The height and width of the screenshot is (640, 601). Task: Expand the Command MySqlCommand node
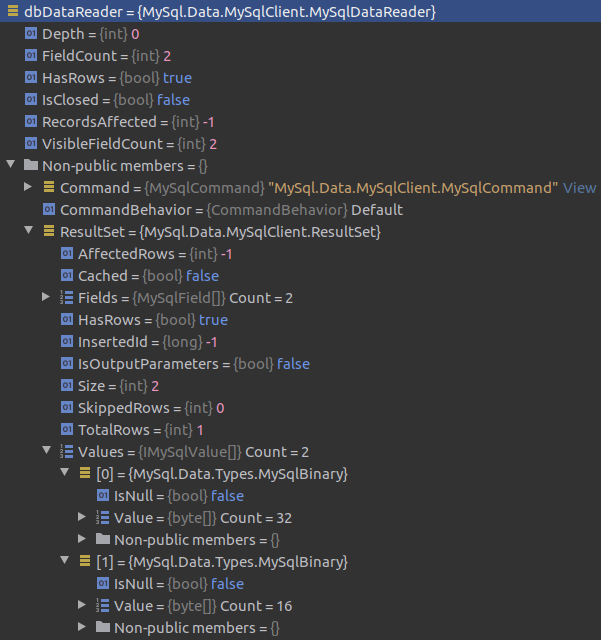pyautogui.click(x=28, y=187)
